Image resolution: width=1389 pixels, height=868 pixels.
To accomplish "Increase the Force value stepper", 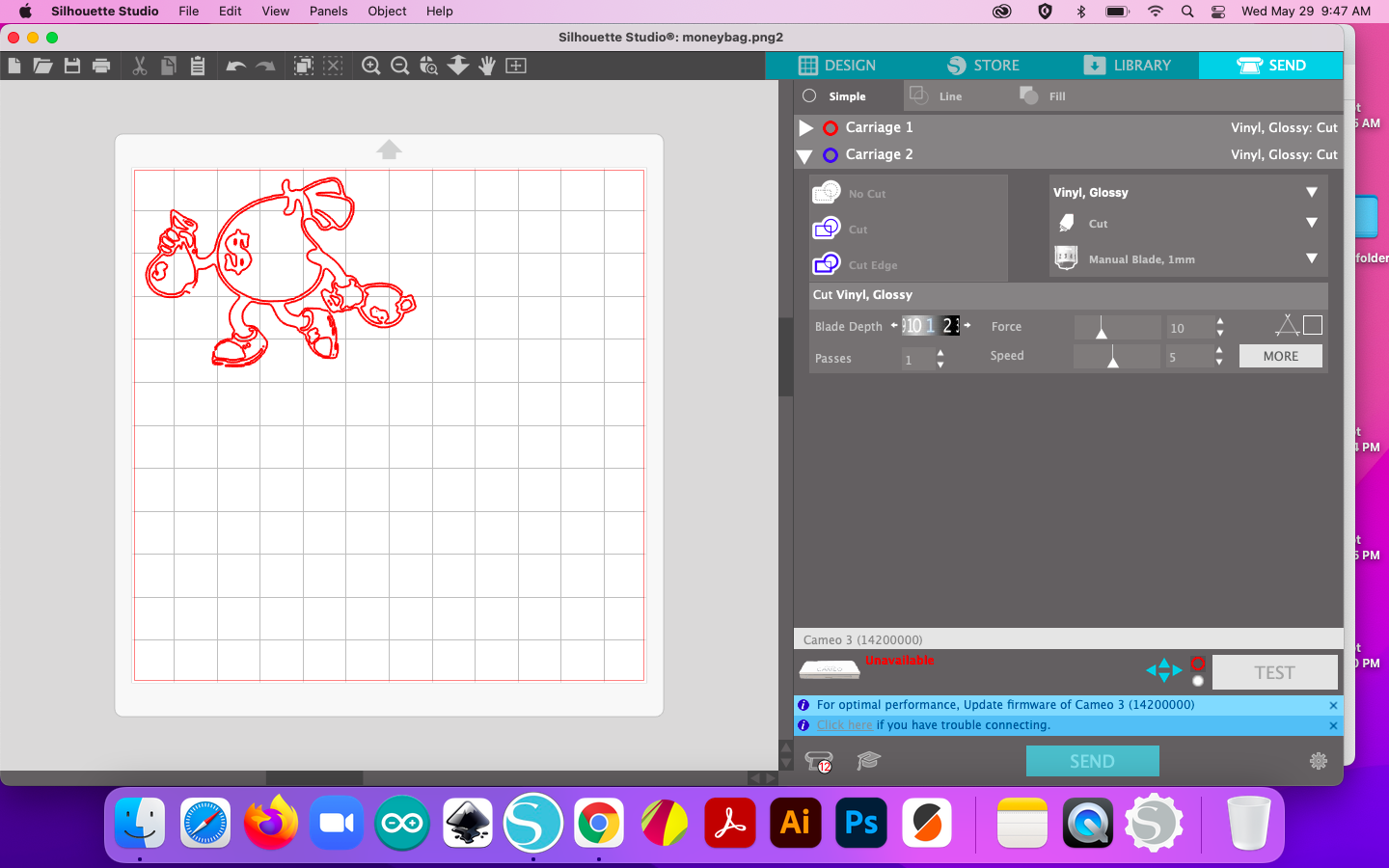I will (x=1220, y=321).
